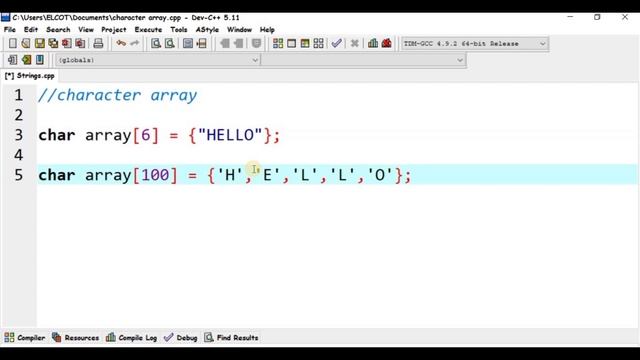This screenshot has height=360, width=640.
Task: Open the File menu
Action: (x=10, y=30)
